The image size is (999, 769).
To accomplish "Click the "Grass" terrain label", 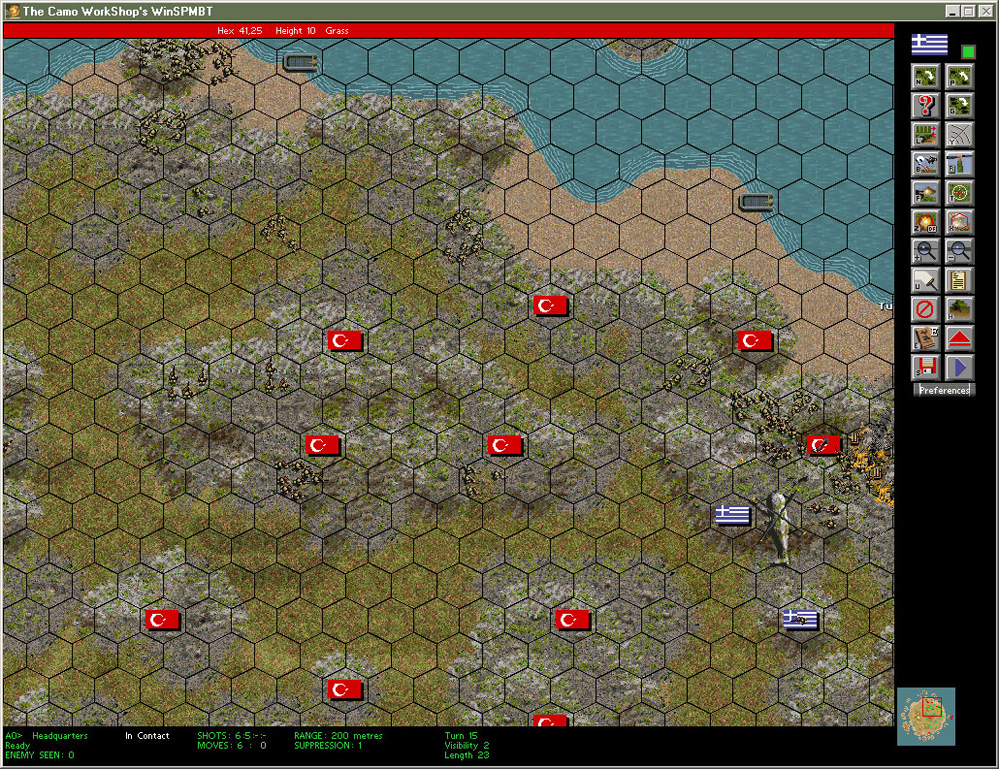I will click(x=337, y=31).
